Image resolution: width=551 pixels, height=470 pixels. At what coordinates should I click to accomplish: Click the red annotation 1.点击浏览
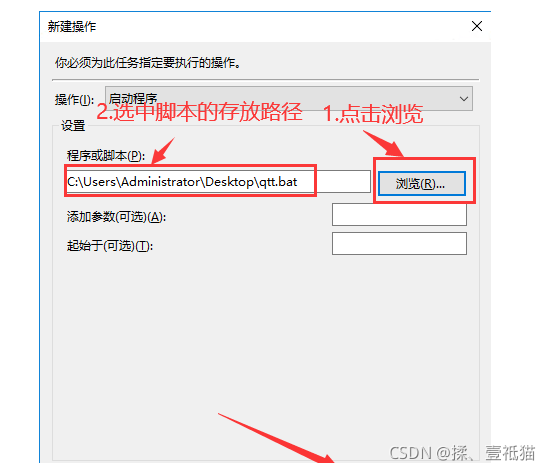[373, 114]
